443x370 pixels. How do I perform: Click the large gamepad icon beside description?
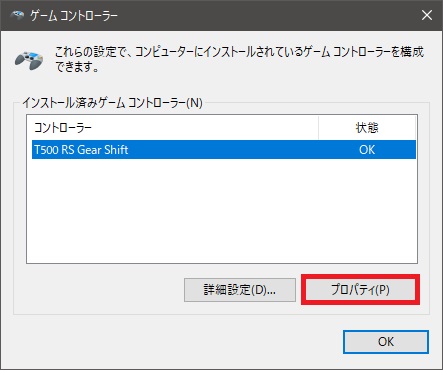pos(29,61)
